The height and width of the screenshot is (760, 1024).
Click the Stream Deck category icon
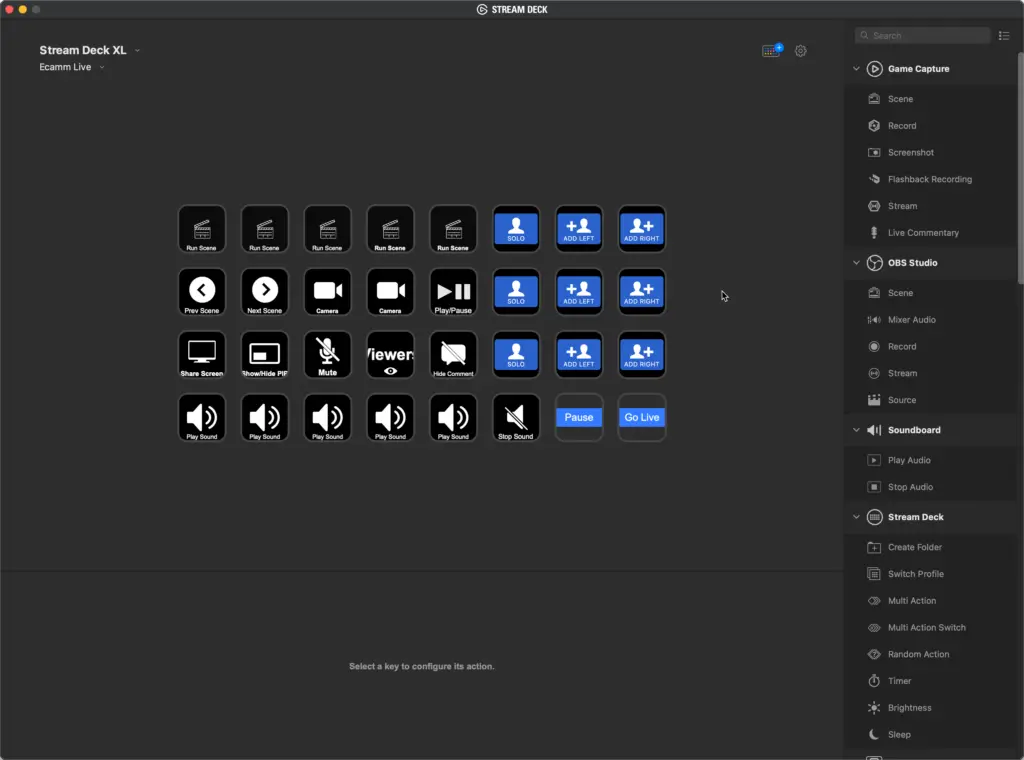click(x=874, y=516)
